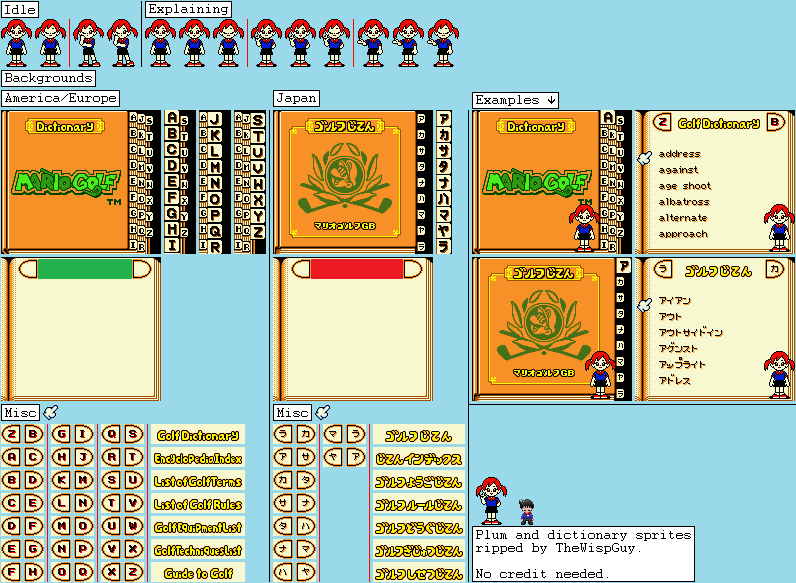796x583 pixels.
Task: Click the Plum sprite beside the small boy
Action: coord(491,501)
